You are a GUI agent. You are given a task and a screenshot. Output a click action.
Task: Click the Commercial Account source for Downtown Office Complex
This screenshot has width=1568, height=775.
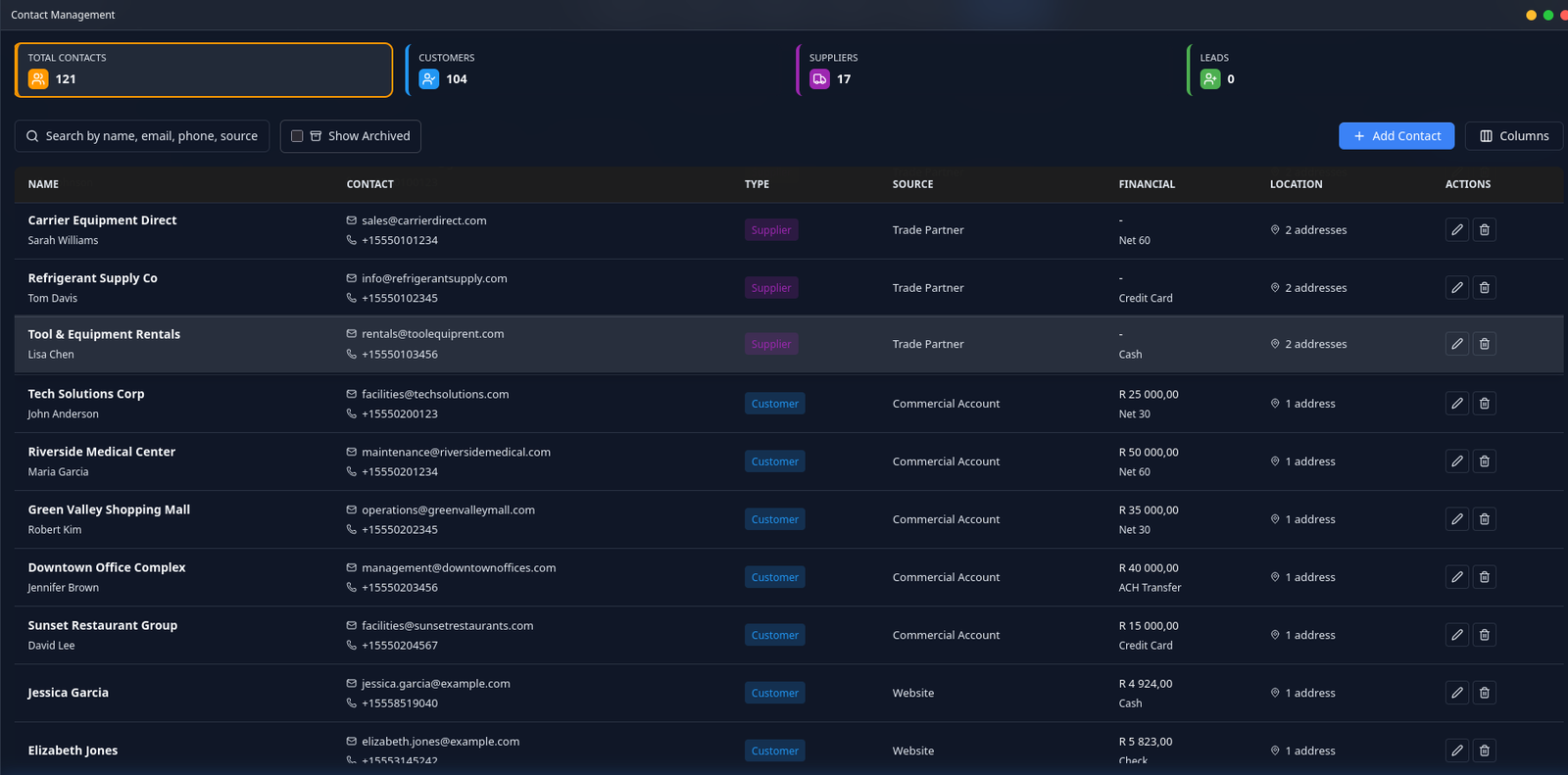coord(946,577)
